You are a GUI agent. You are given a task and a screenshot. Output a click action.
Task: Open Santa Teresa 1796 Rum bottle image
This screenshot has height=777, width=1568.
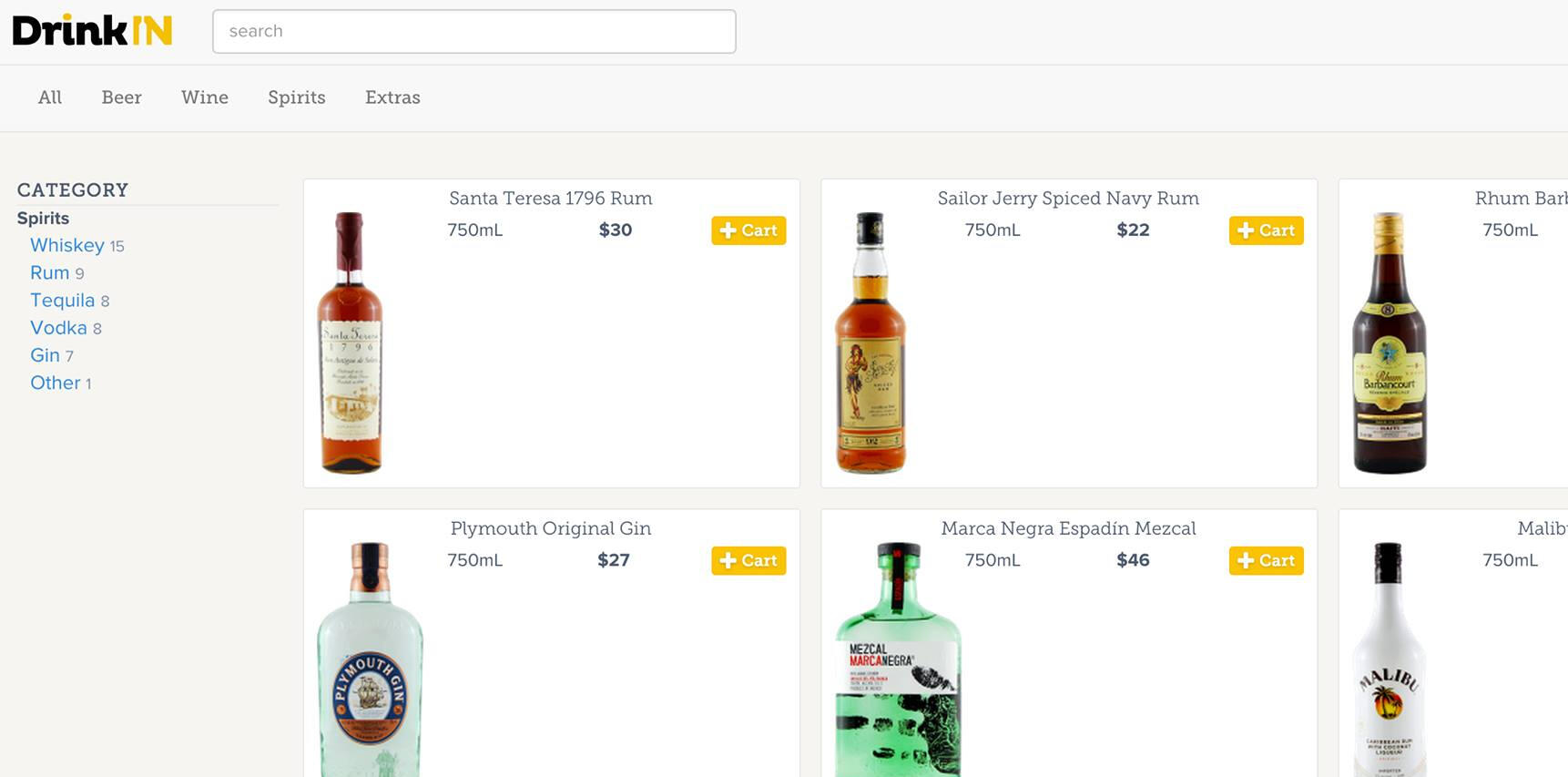(x=351, y=342)
